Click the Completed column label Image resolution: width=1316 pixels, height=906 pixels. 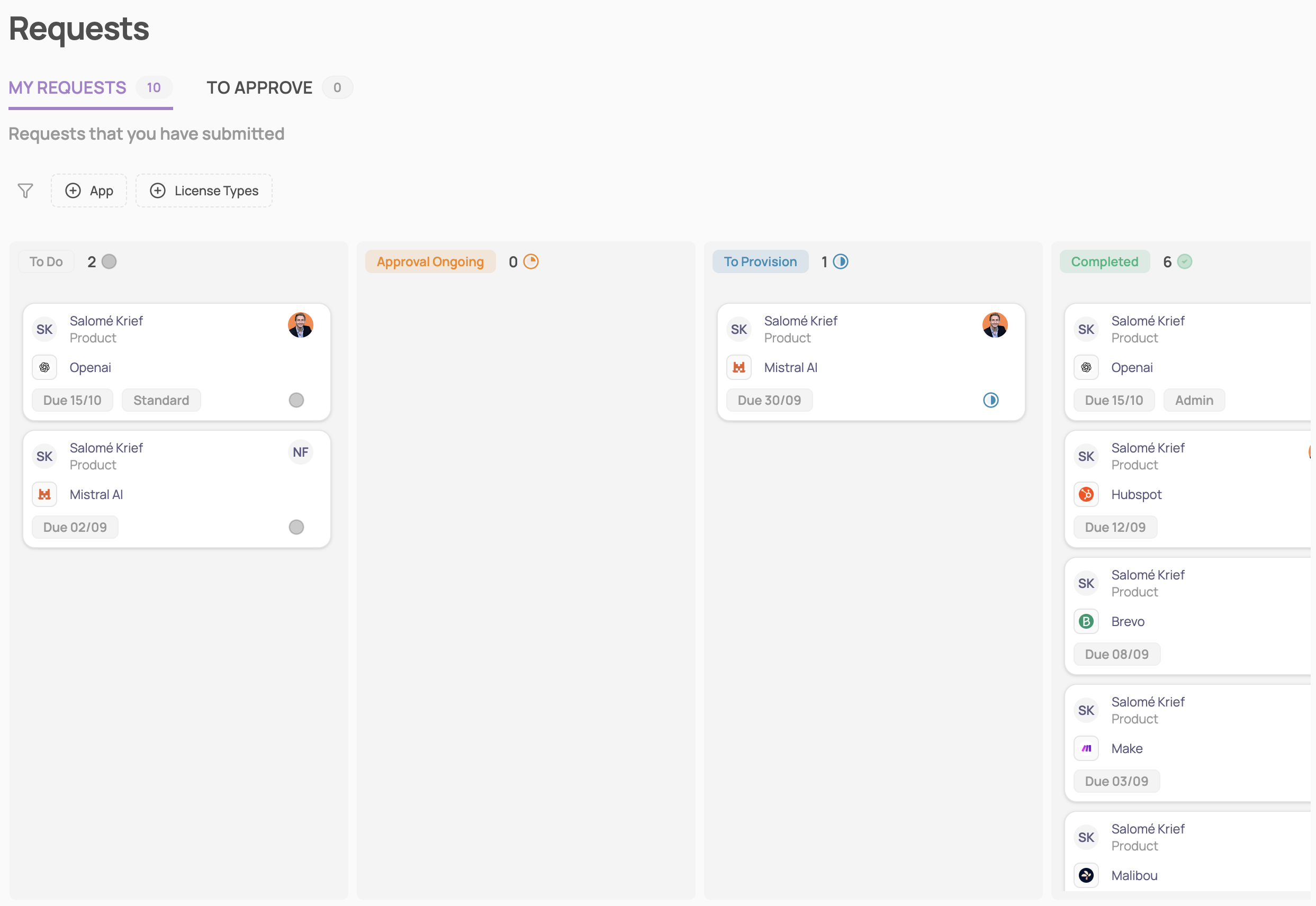(1104, 262)
